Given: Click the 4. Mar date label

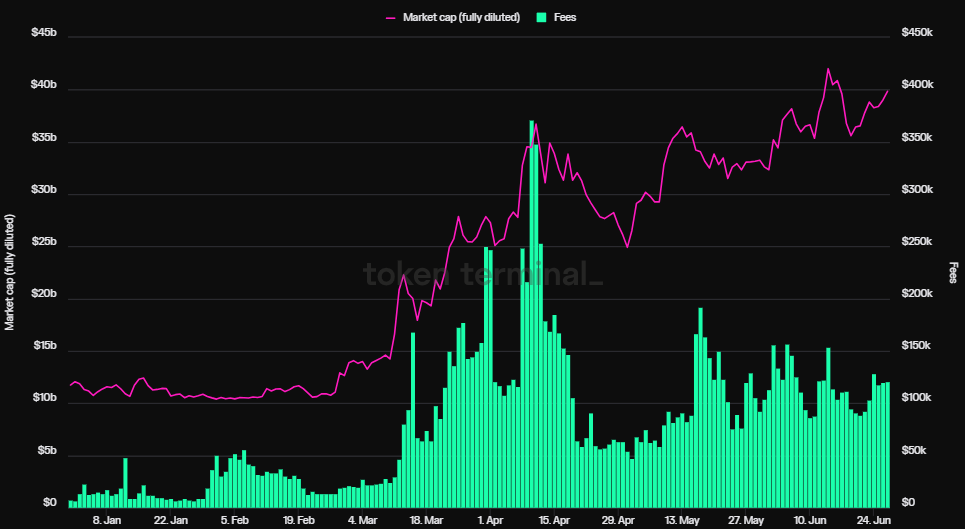Looking at the screenshot, I should point(363,520).
